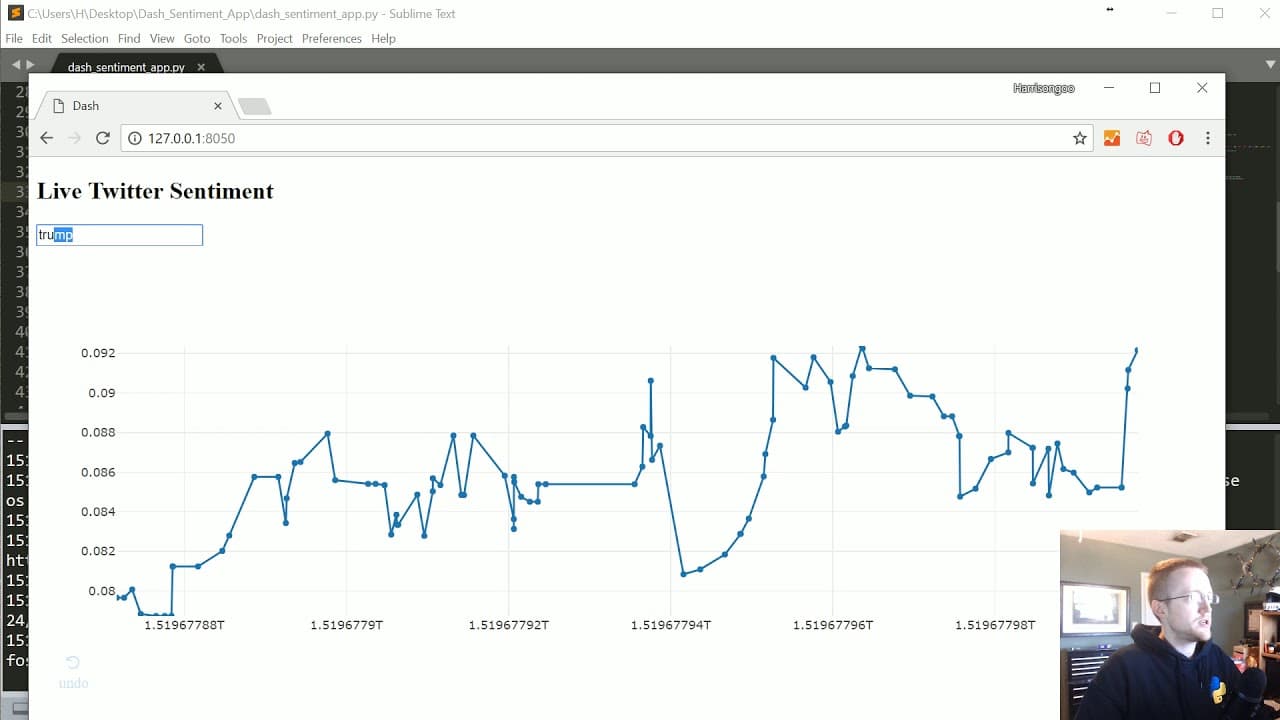Bookmark page with the star icon
Viewport: 1280px width, 720px height.
[x=1079, y=138]
